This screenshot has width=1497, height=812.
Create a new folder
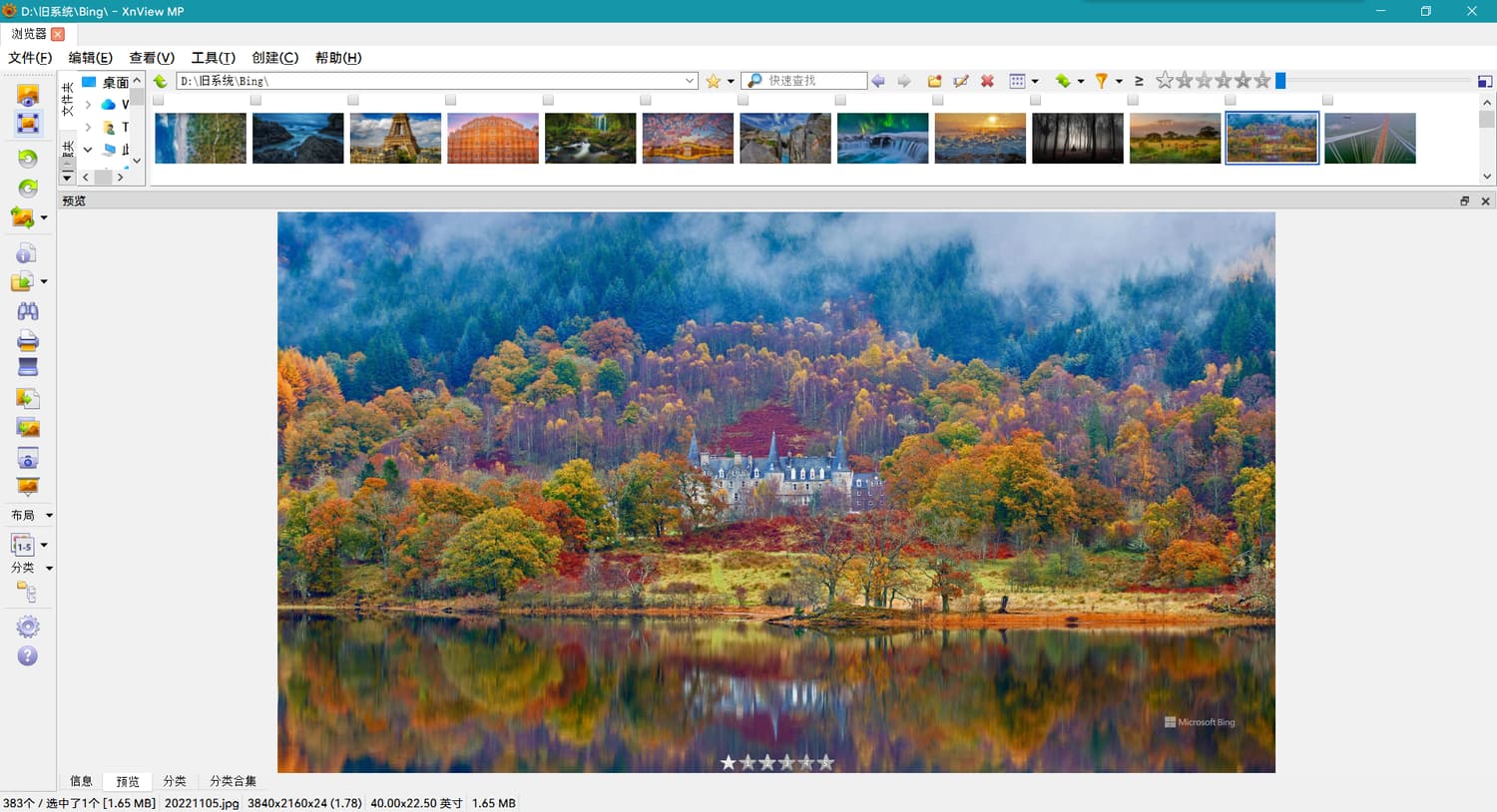(x=934, y=81)
